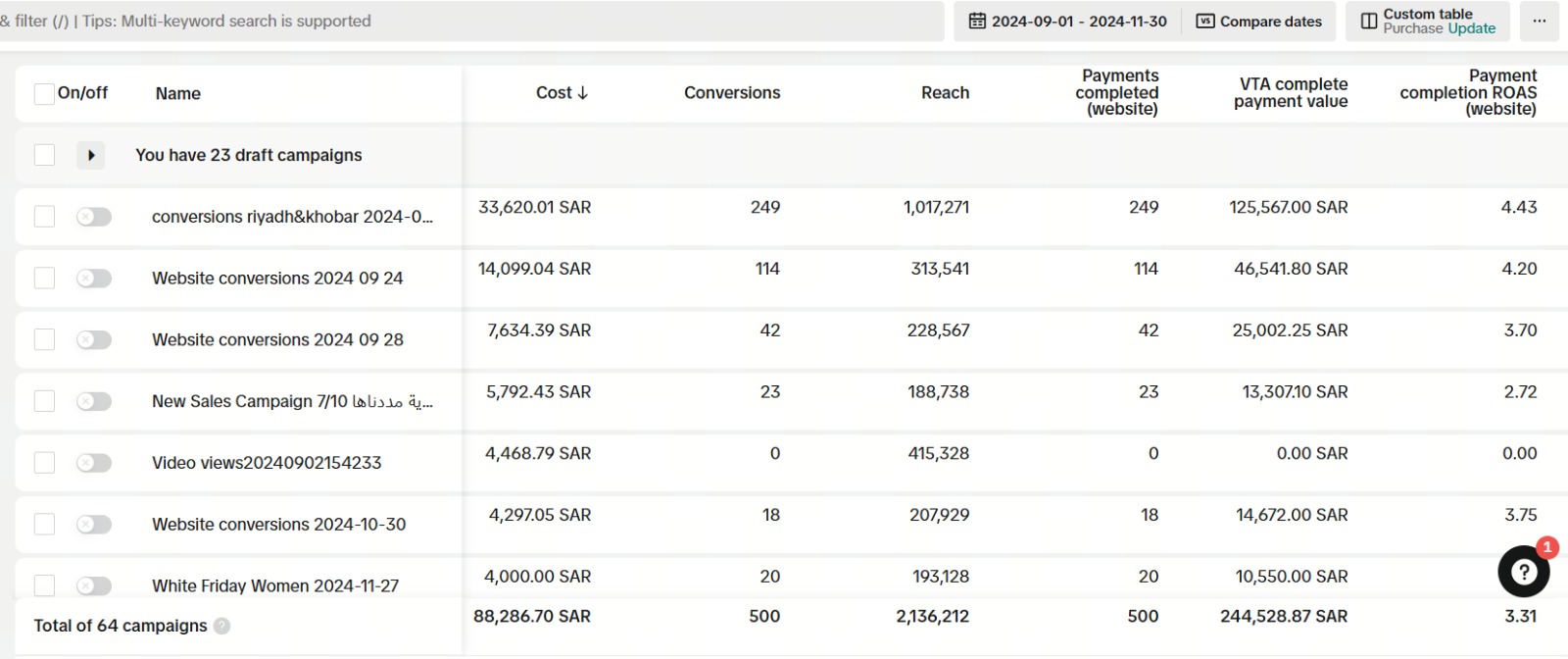Click the Compare dates icon
Viewport: 1568px width, 659px height.
[1205, 22]
